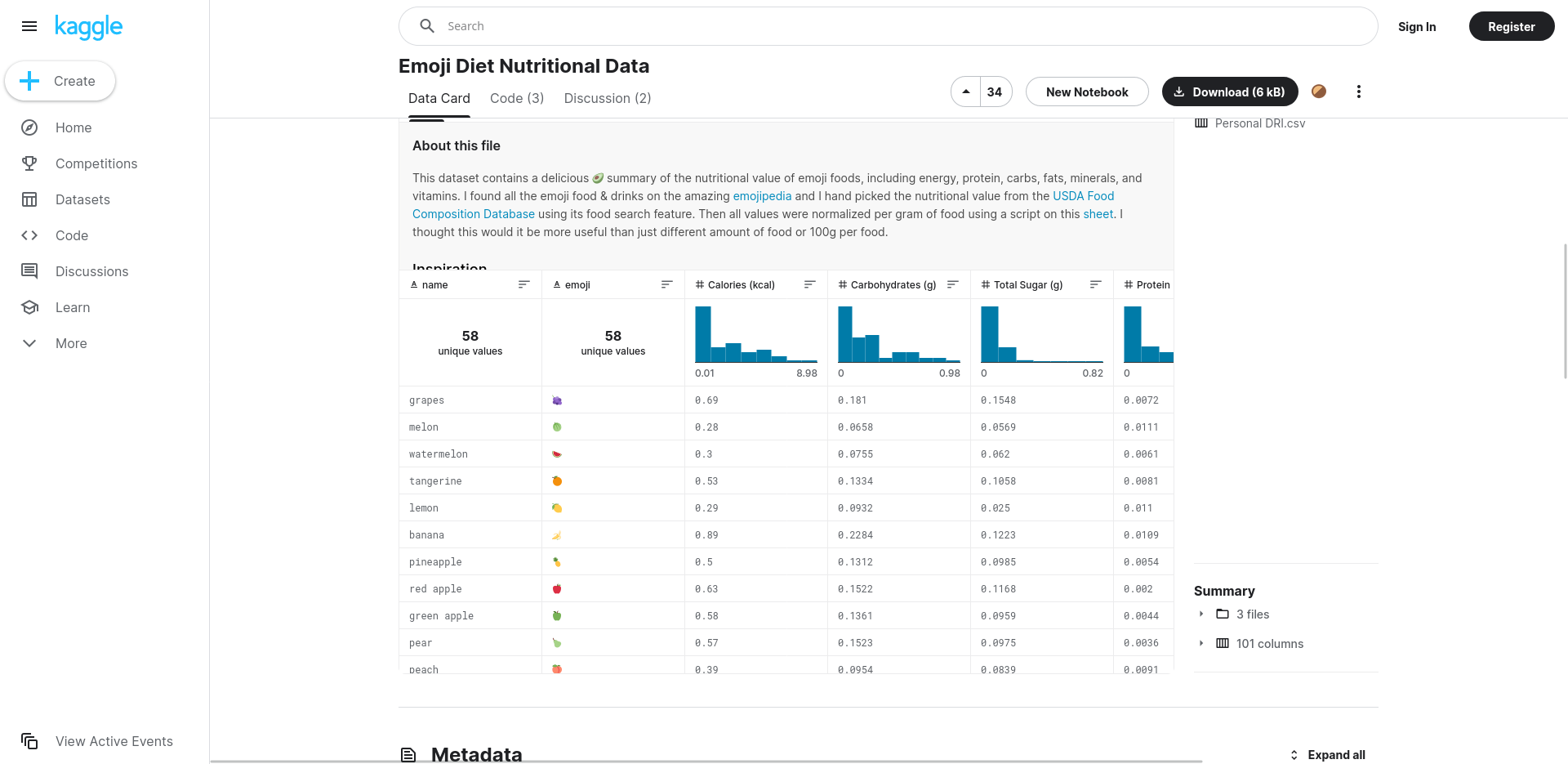Sort the Total Sugar (g) column icon

[x=1096, y=284]
